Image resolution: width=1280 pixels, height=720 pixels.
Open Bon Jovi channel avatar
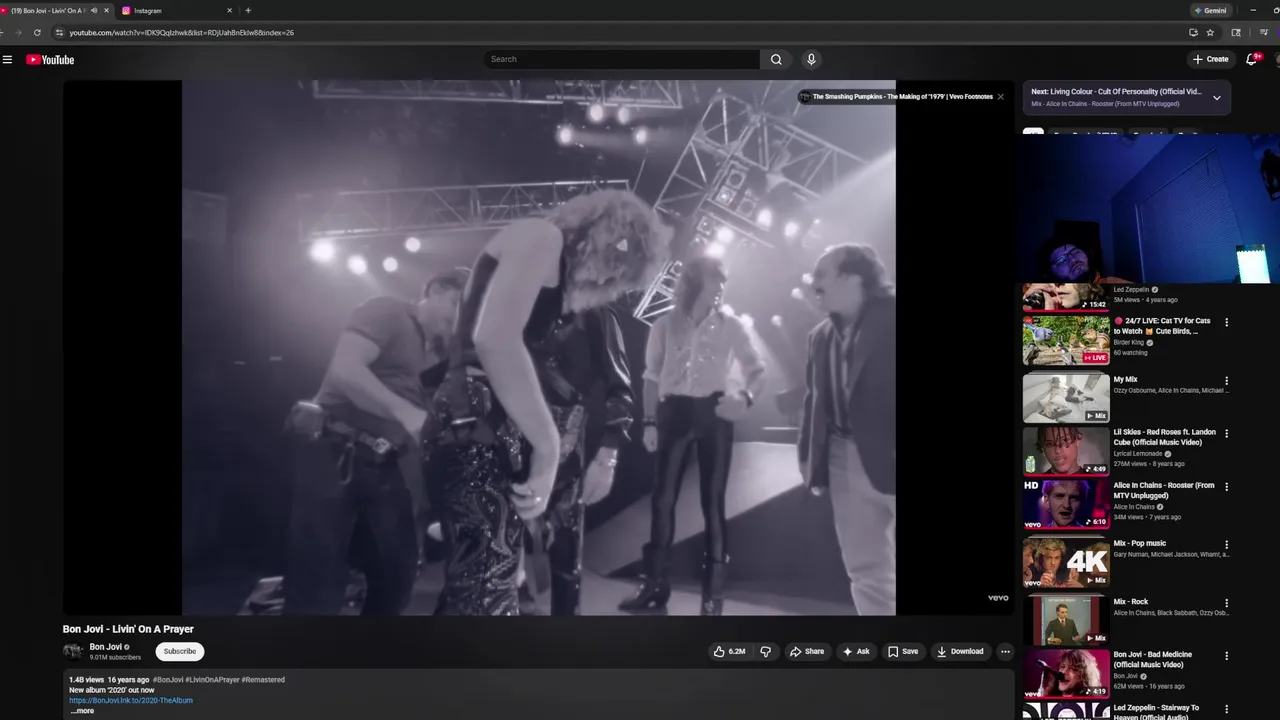pos(73,651)
